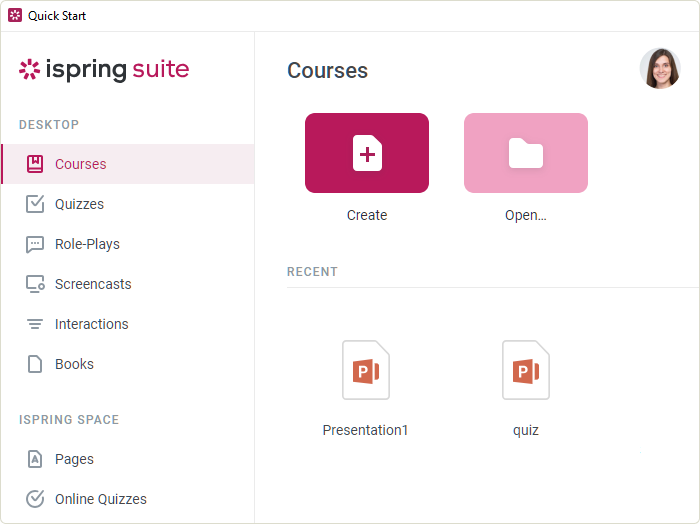
Task: Click the "ISPRING SPACE" sidebar heading
Action: (x=69, y=420)
